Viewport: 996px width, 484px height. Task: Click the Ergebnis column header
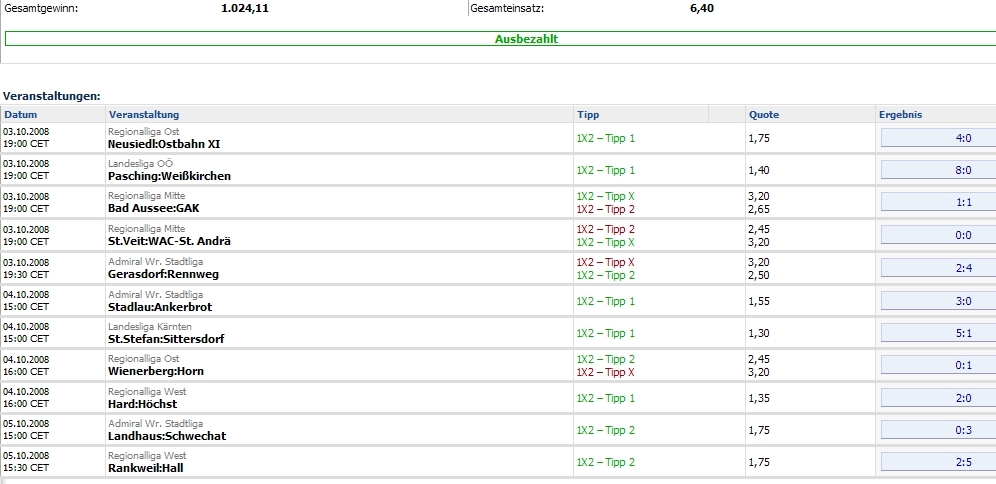pos(936,114)
